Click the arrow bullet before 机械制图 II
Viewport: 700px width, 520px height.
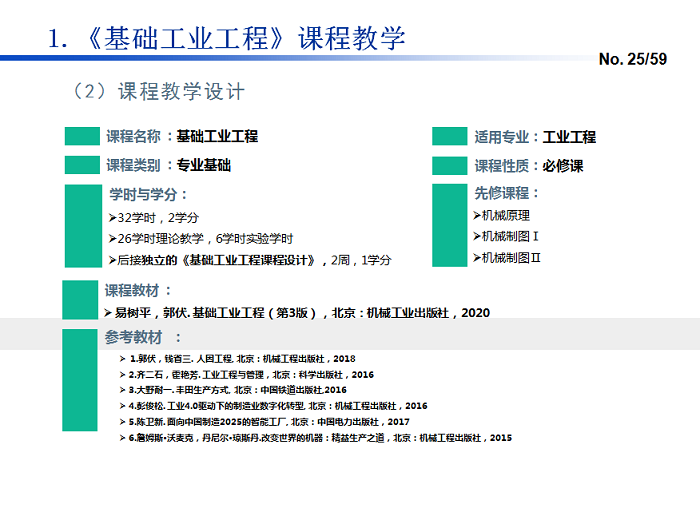[x=476, y=258]
